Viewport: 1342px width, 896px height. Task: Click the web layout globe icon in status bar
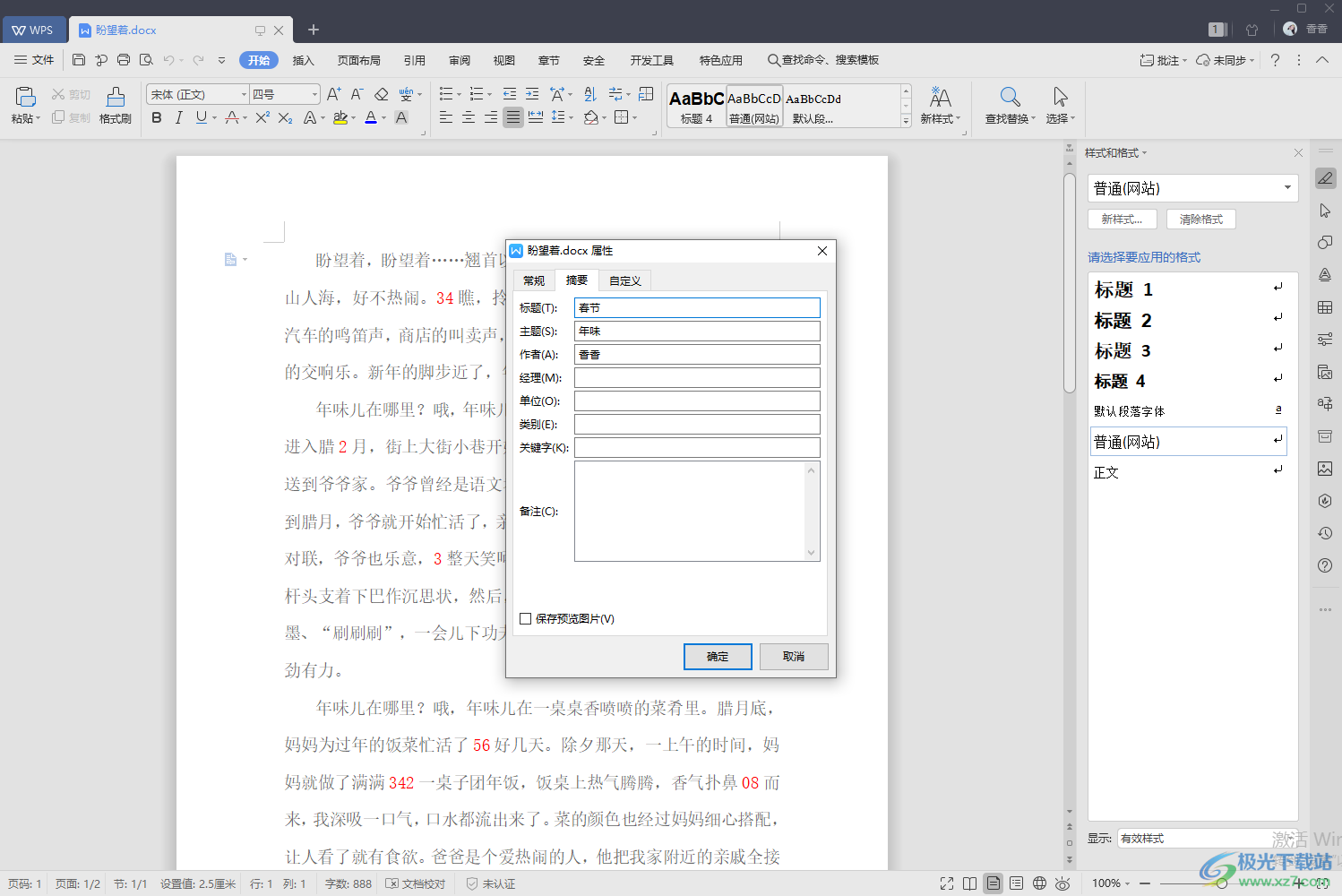(1039, 883)
